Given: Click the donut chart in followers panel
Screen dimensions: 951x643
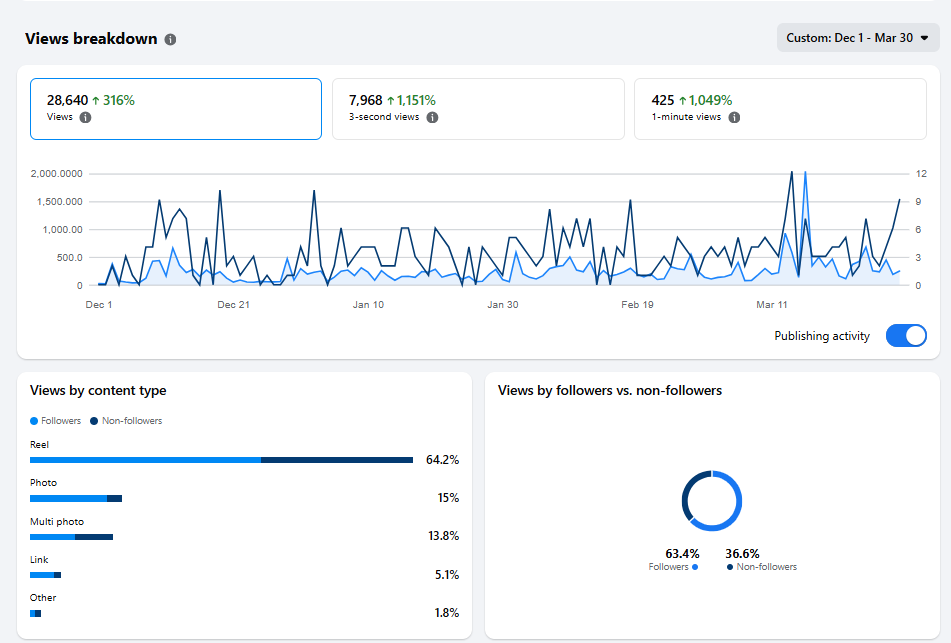Looking at the screenshot, I should pos(711,500).
